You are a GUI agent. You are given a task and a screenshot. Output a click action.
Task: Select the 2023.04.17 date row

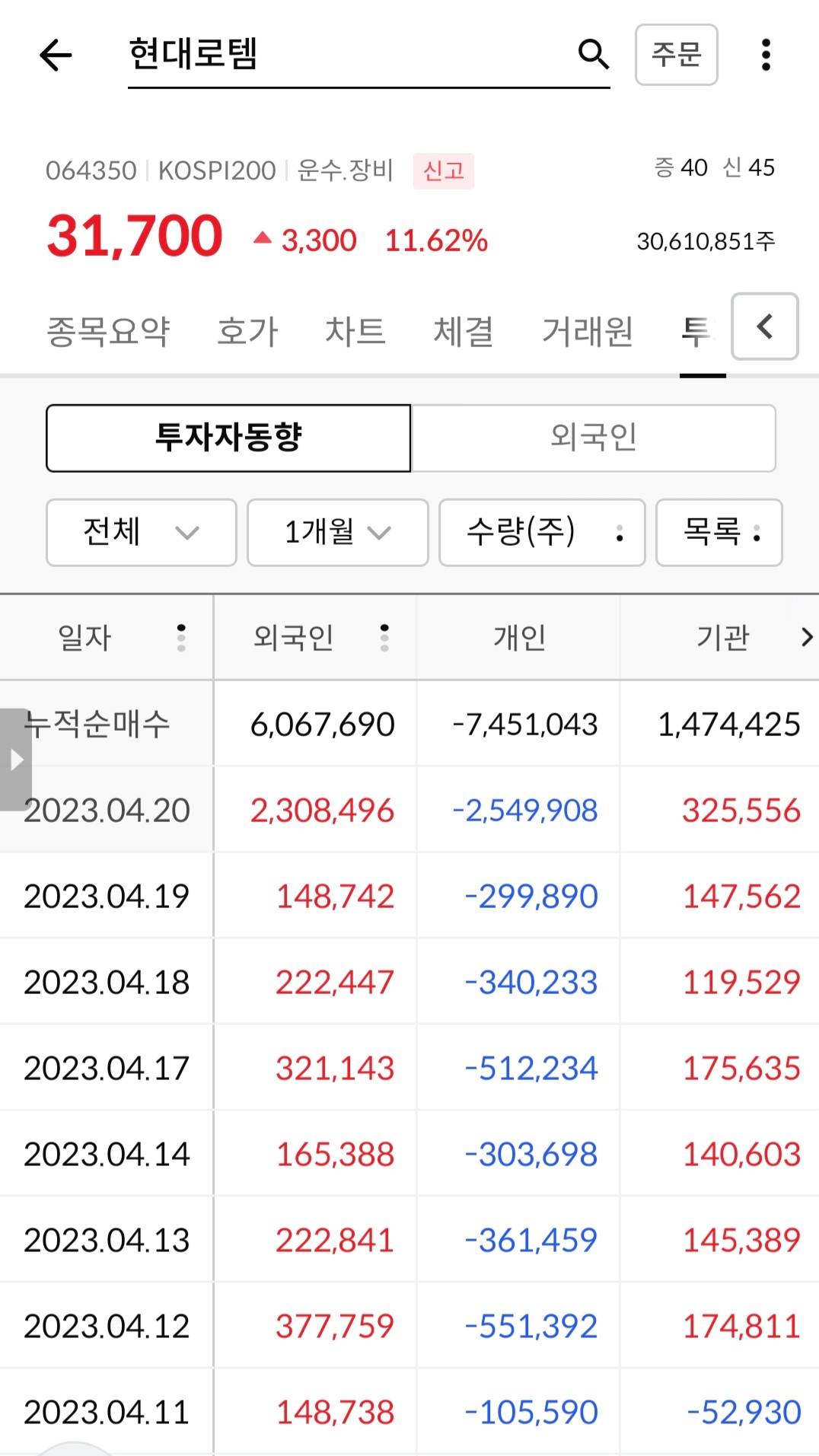tap(107, 1069)
